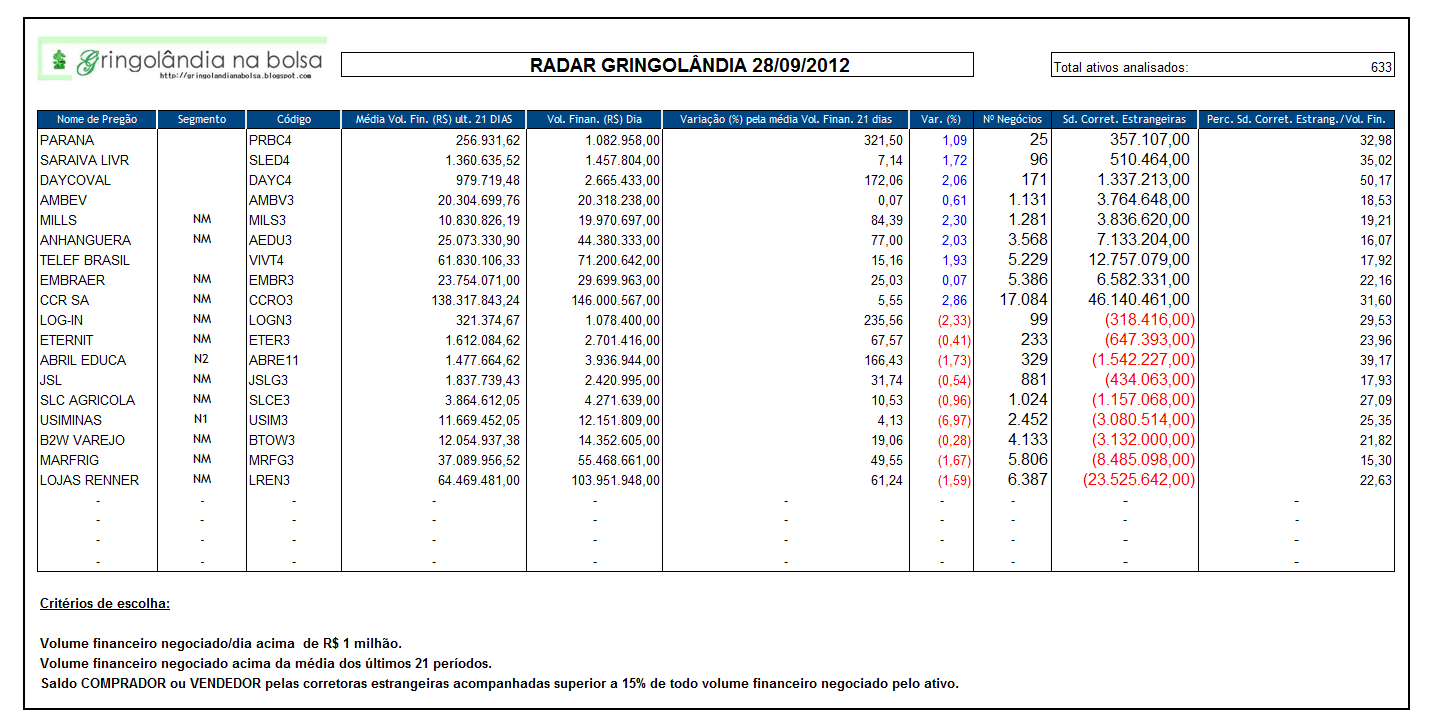Click the PRBC4 code cell
Viewport: 1431px width, 727px height.
pyautogui.click(x=270, y=140)
